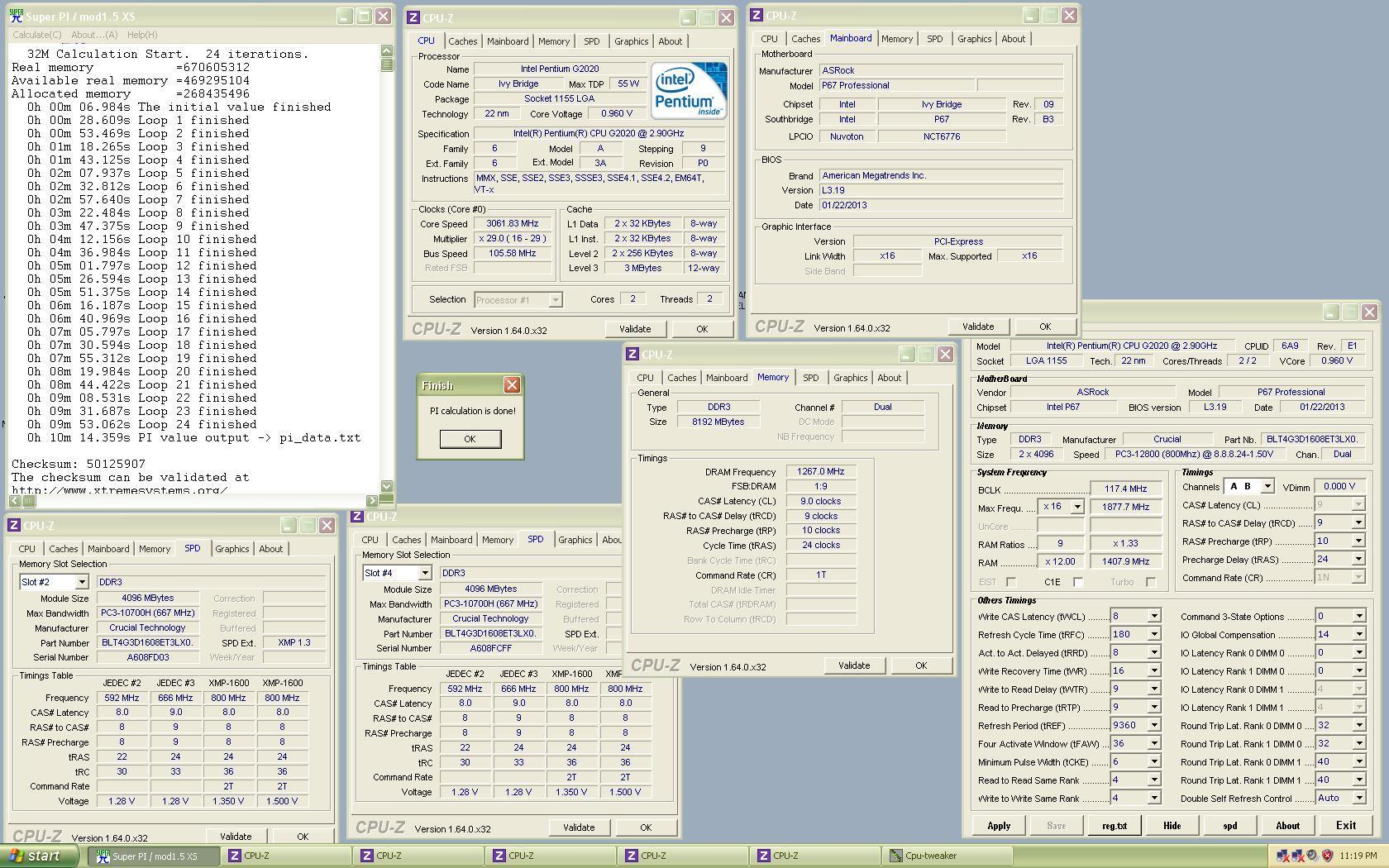The width and height of the screenshot is (1389, 868).
Task: Click Super PI horizontal scrollbar right arrow
Action: (x=372, y=500)
